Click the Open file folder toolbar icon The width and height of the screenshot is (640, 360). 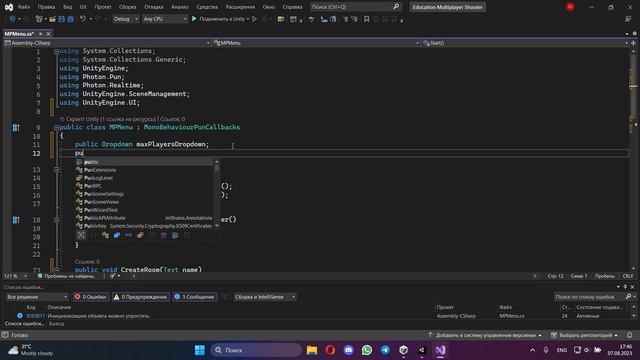pos(52,19)
